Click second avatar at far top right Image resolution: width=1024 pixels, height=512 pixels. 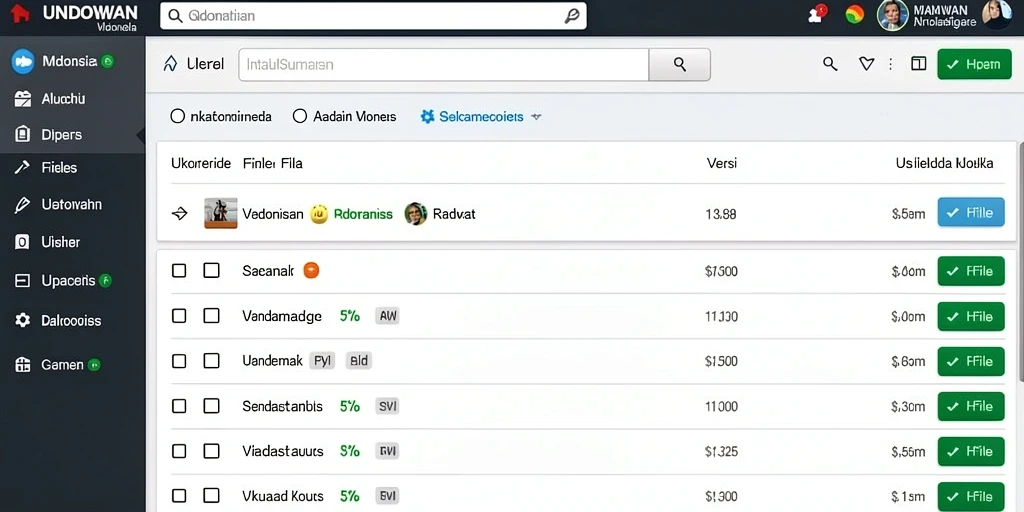[997, 14]
